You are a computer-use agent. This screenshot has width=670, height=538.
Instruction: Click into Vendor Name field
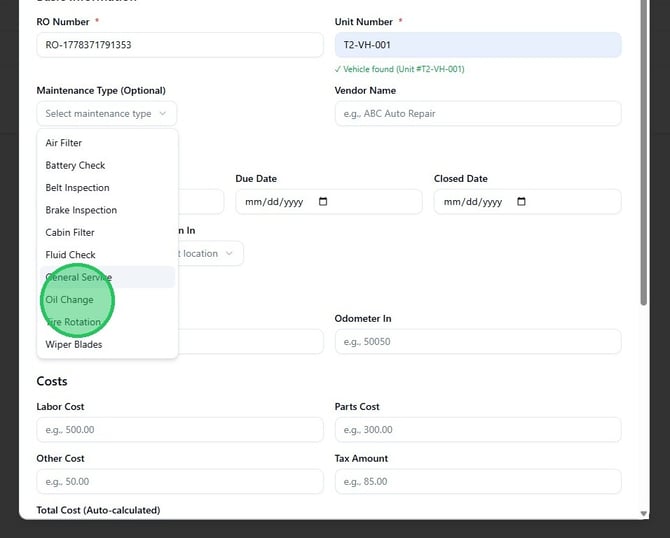coord(478,114)
